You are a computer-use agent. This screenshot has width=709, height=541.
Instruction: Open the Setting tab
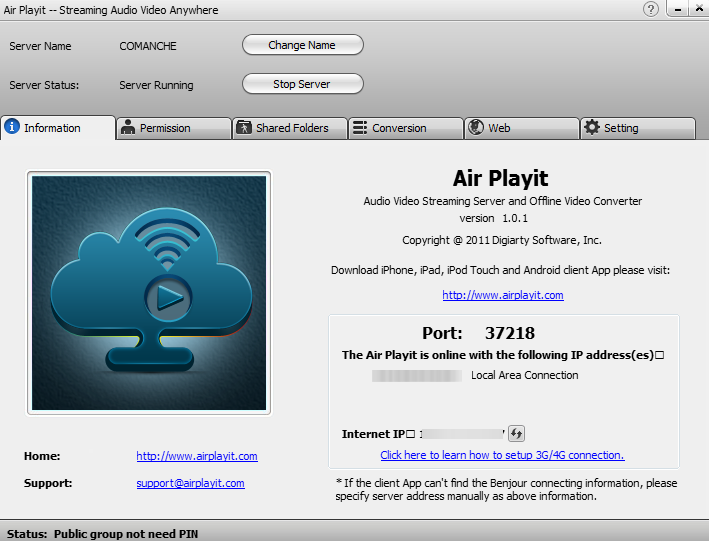(638, 128)
